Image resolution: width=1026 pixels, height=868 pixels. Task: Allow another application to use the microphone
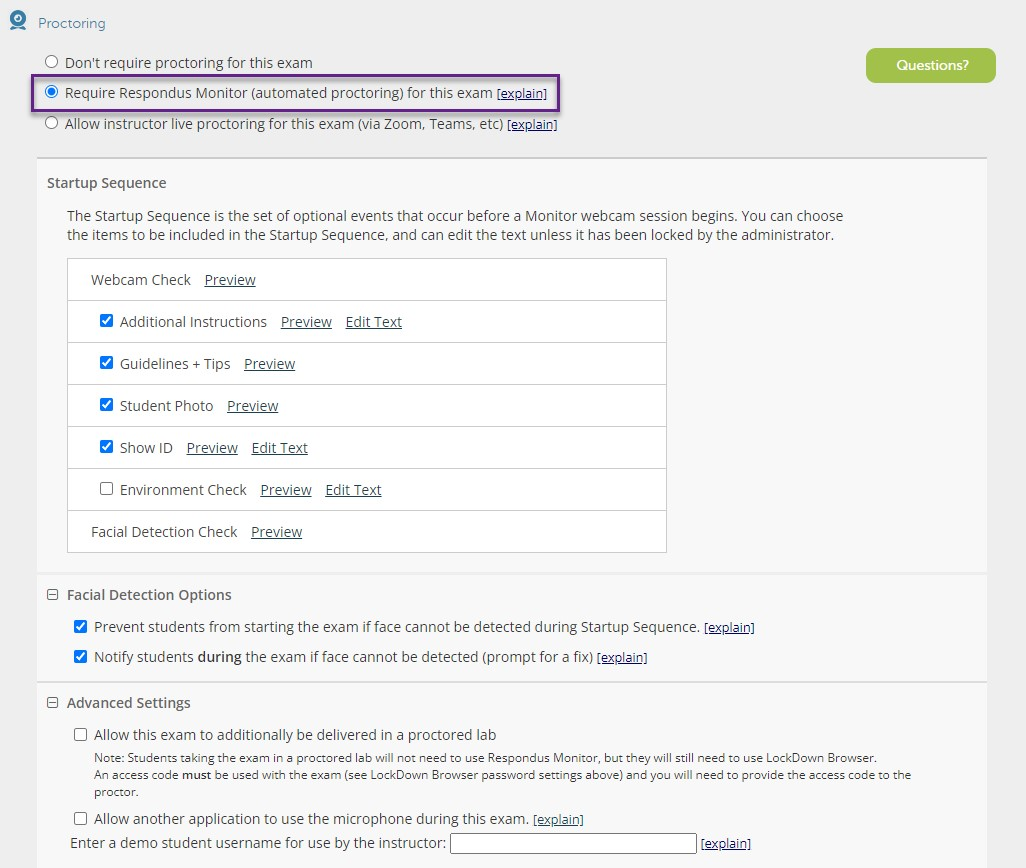(x=80, y=818)
